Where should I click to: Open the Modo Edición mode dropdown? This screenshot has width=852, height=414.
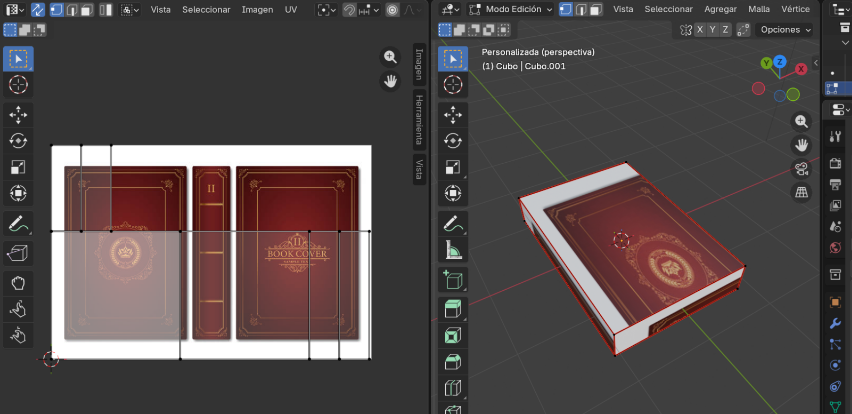click(511, 9)
